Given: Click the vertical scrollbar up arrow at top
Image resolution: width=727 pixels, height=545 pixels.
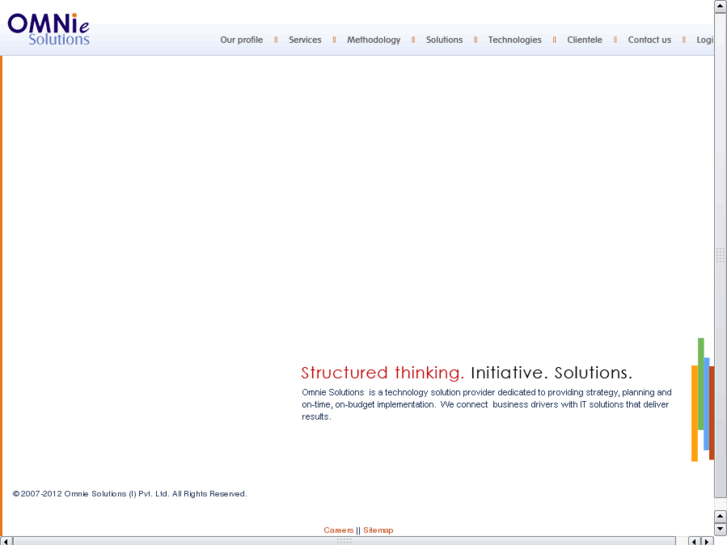Looking at the screenshot, I should click(x=720, y=7).
